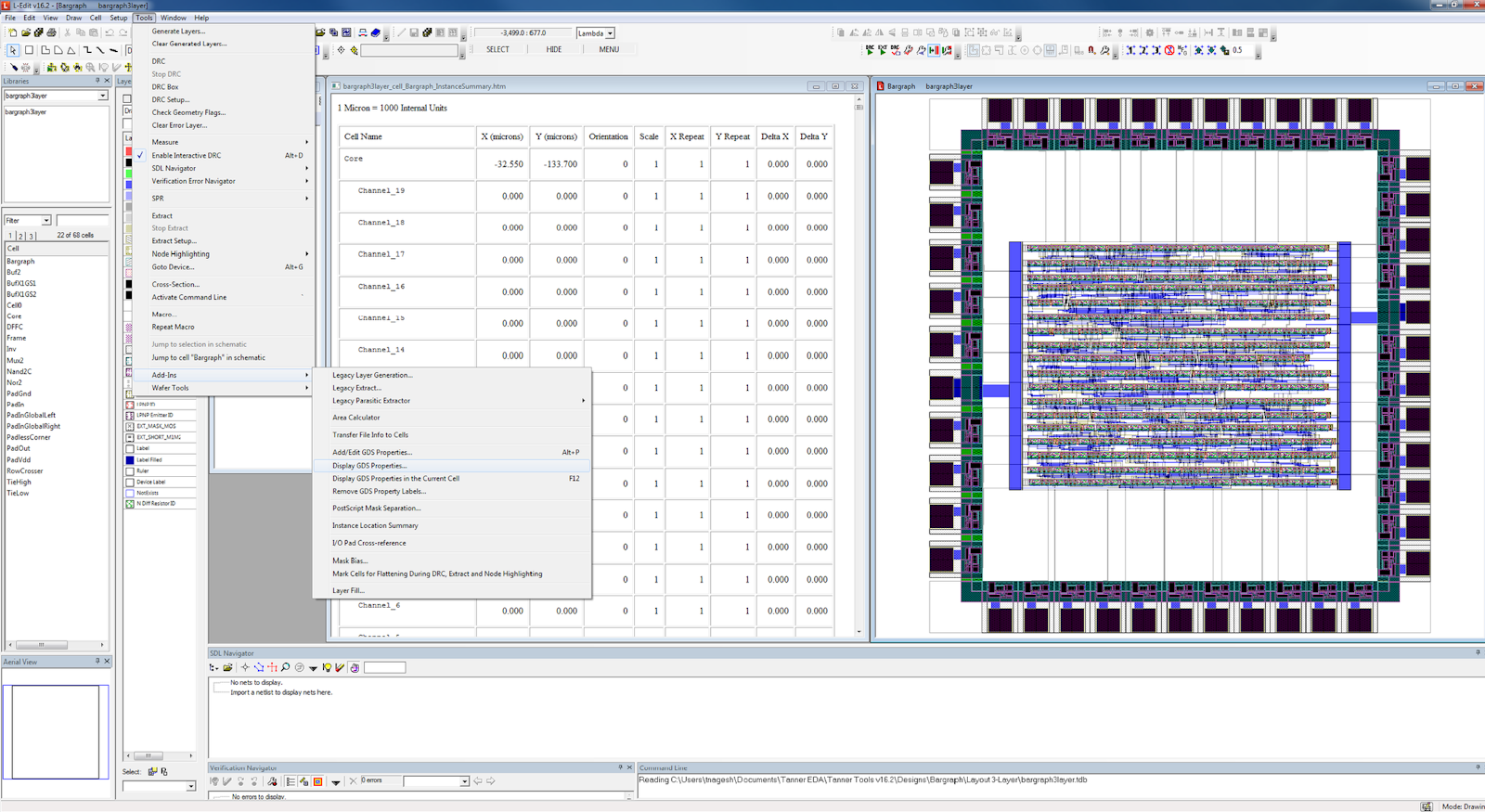Select the arrow selection tool

13,50
